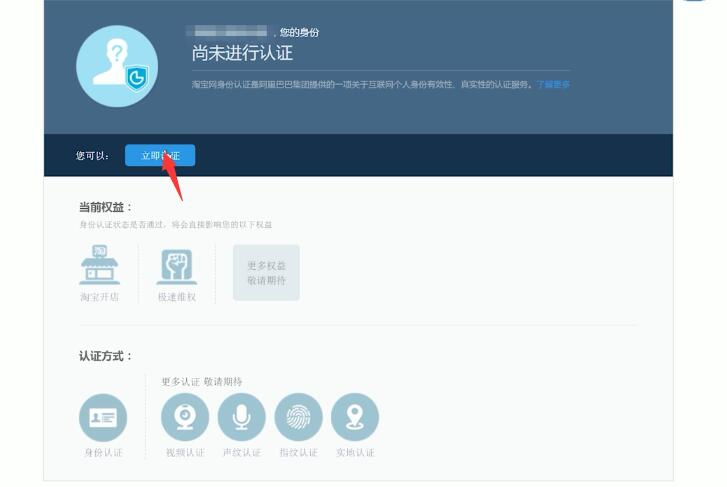Select the 淘宝开店 shop icon
The image size is (727, 487).
click(x=100, y=265)
